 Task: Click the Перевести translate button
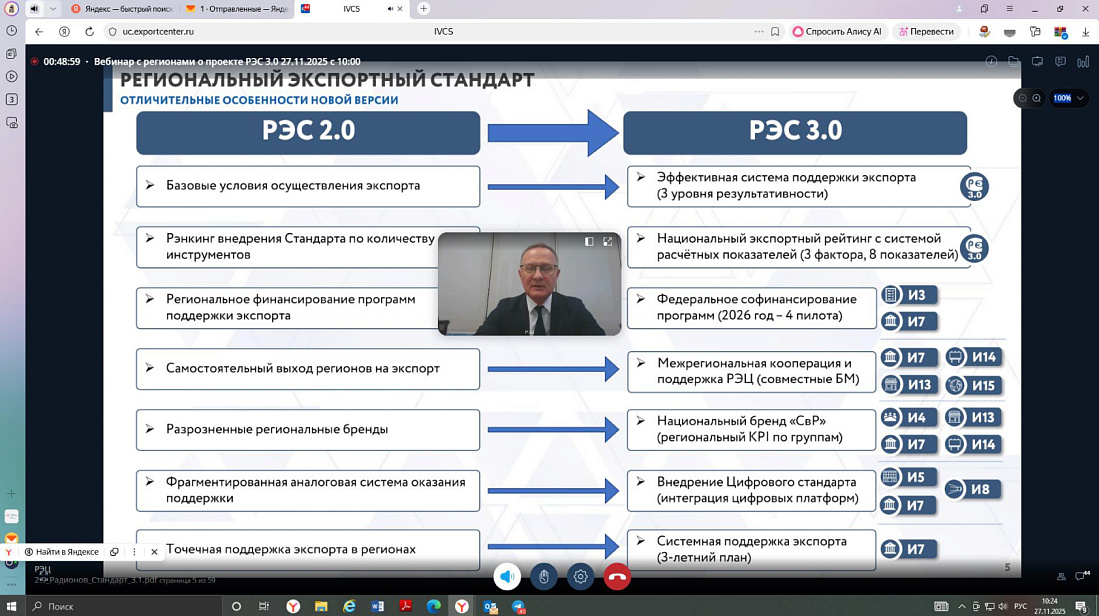pyautogui.click(x=925, y=32)
